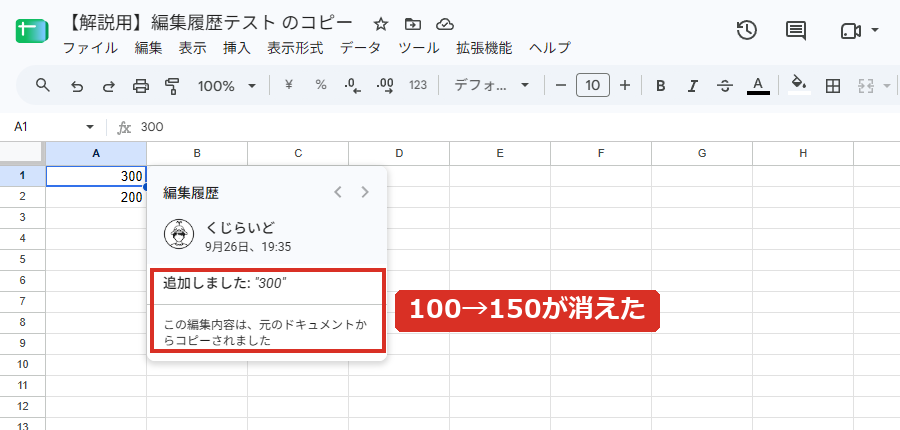Click the font size field showing 10
Screen dimensions: 900x430
[593, 86]
